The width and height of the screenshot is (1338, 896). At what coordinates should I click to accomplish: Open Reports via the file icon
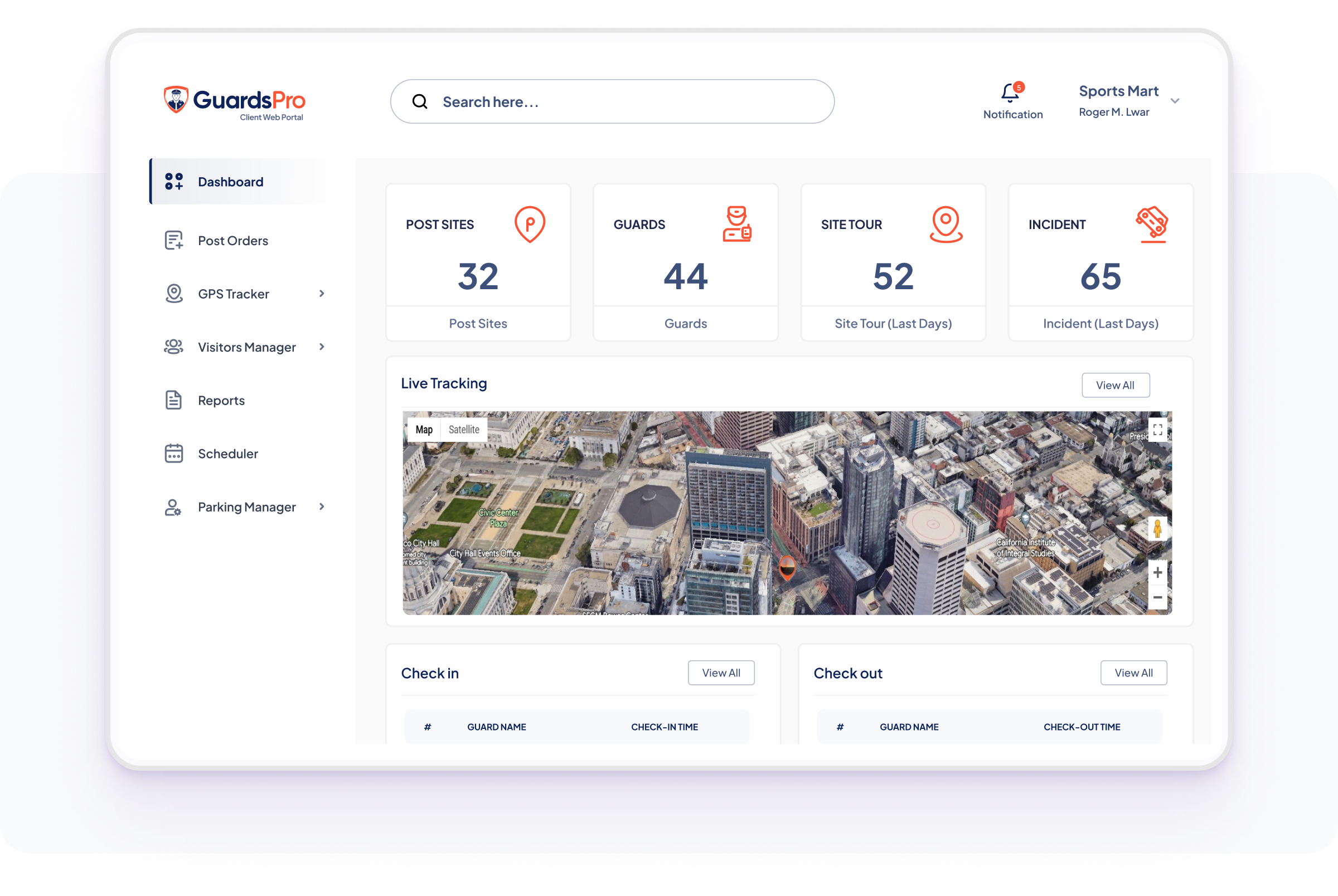coord(173,400)
